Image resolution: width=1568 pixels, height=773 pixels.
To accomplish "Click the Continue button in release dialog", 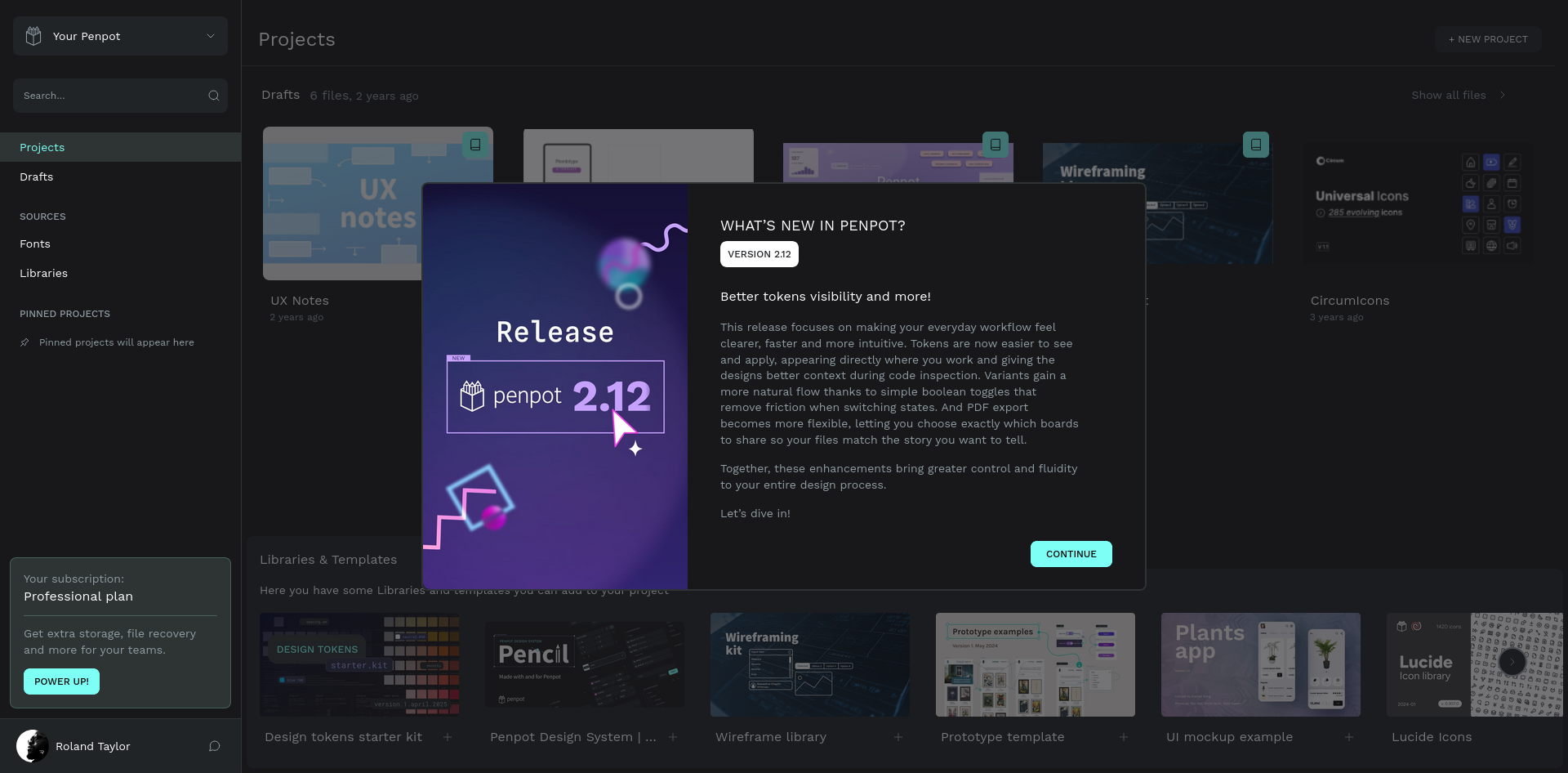I will (x=1071, y=554).
